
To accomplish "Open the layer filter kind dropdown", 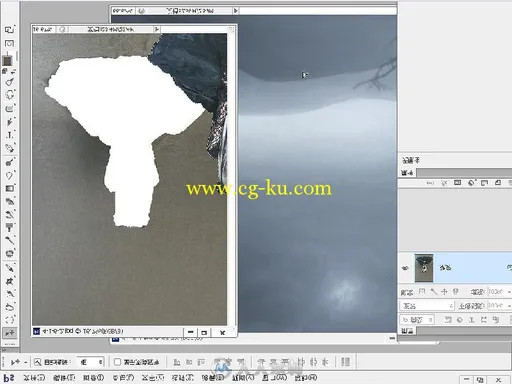I will pyautogui.click(x=417, y=320).
